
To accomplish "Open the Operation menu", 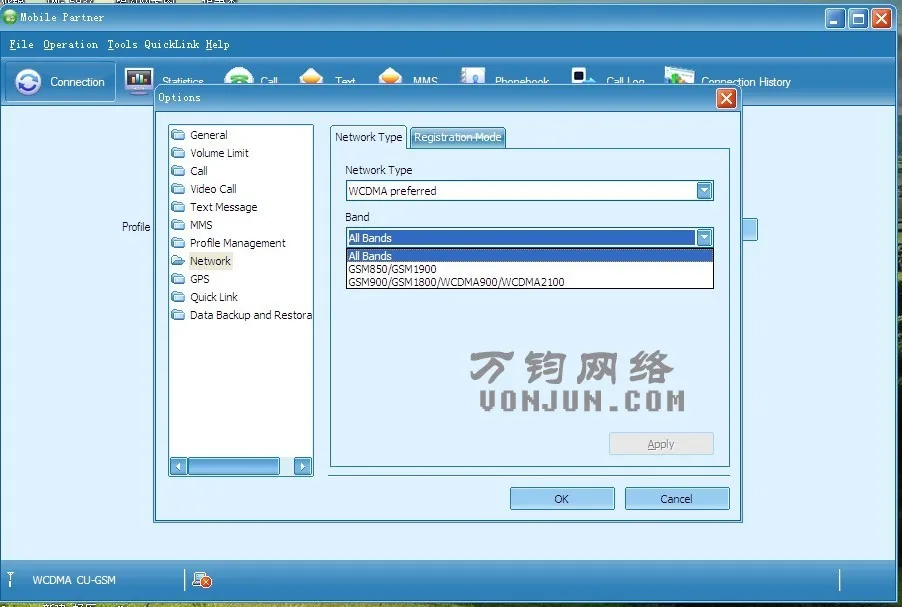I will (x=70, y=44).
